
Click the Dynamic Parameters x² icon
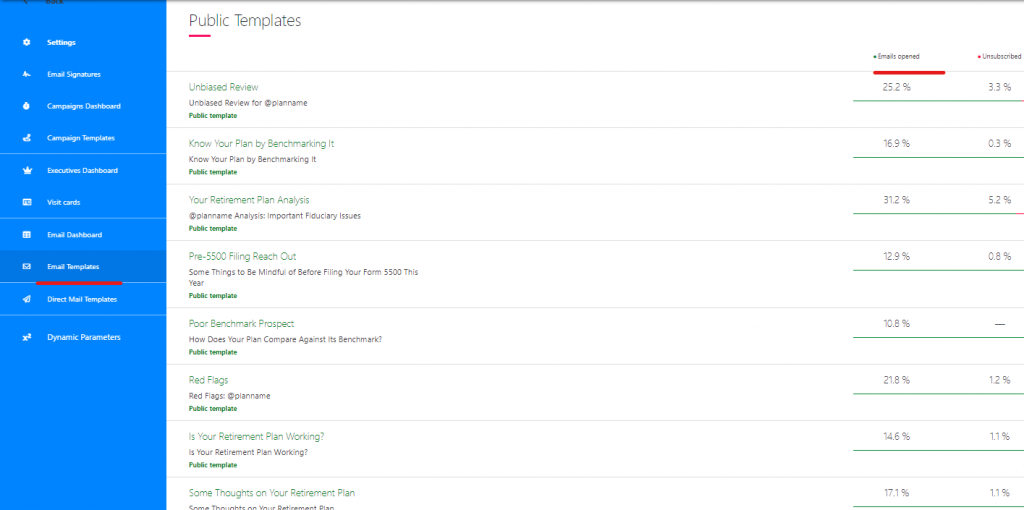[27, 337]
